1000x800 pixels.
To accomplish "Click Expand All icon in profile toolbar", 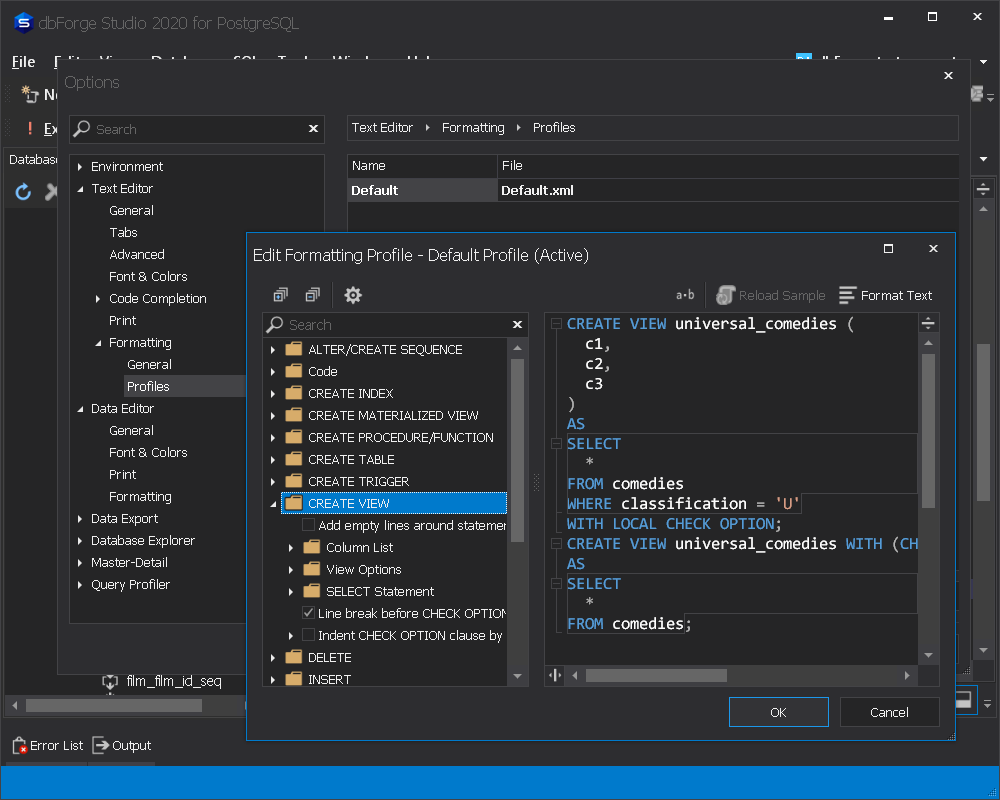I will [x=281, y=295].
